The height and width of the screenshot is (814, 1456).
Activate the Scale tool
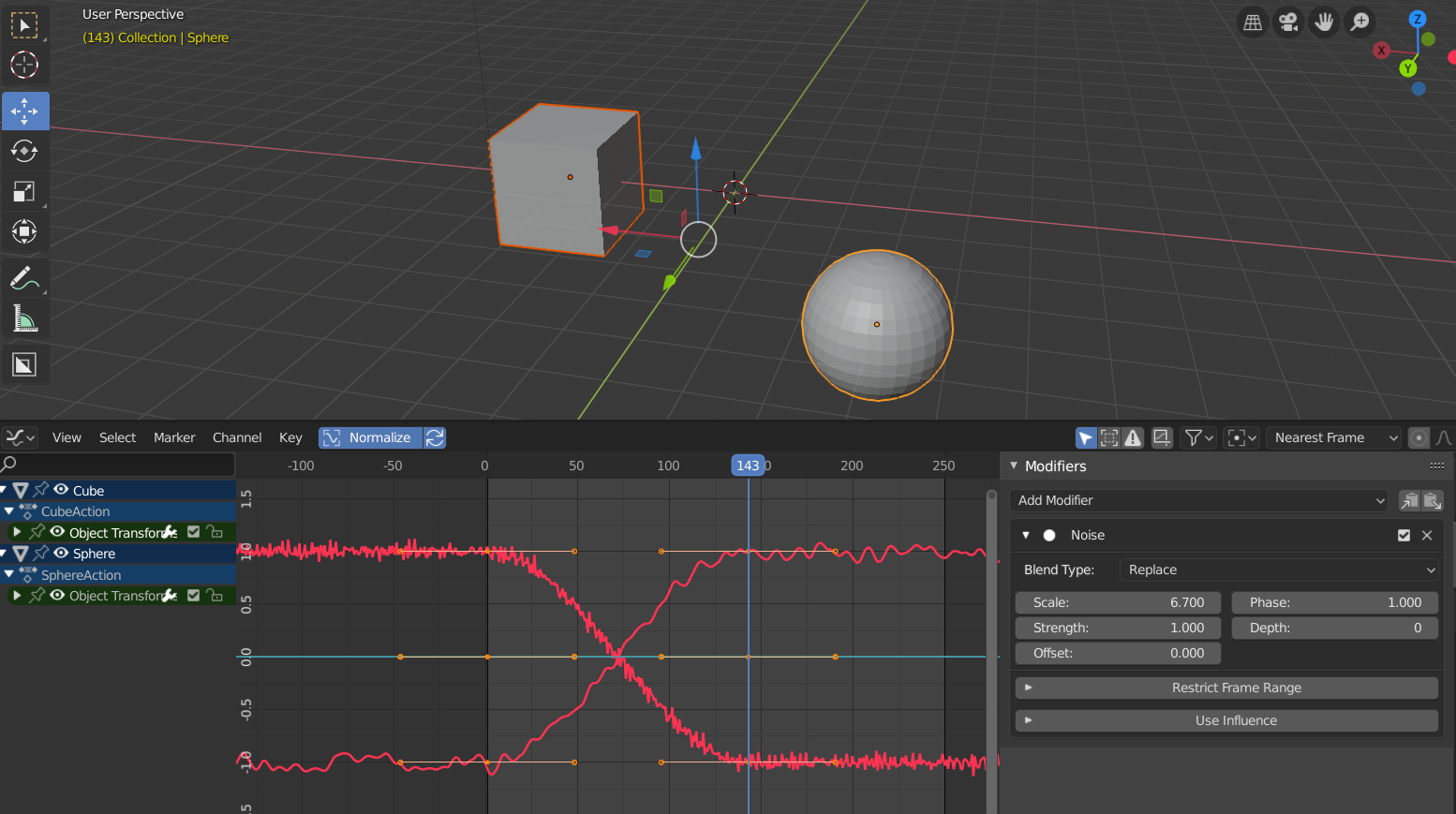(x=24, y=191)
